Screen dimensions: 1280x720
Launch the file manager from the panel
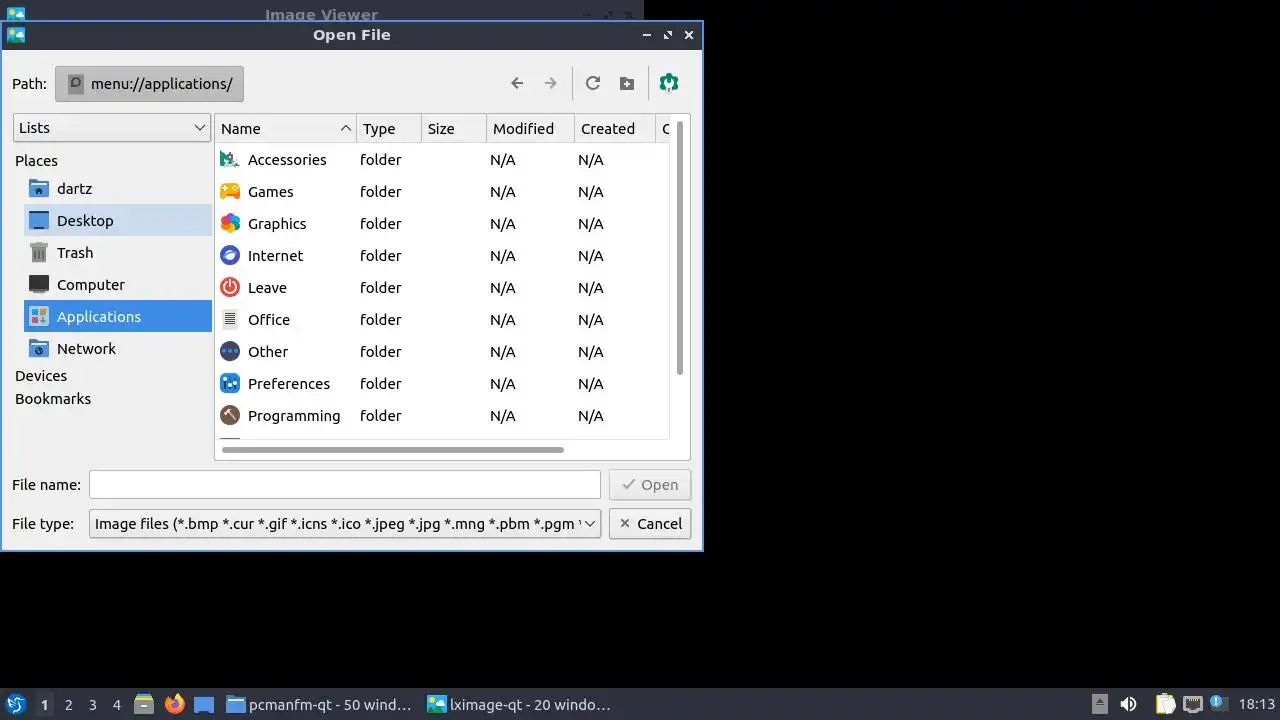click(144, 704)
